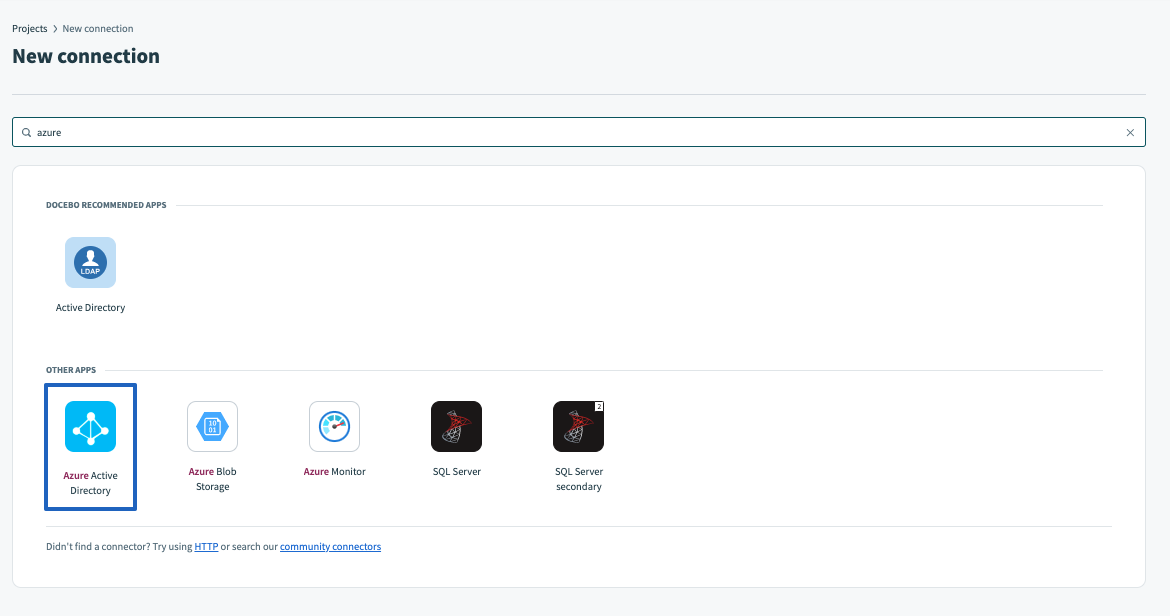Click the New connection breadcrumb item
This screenshot has width=1170, height=616.
click(97, 28)
